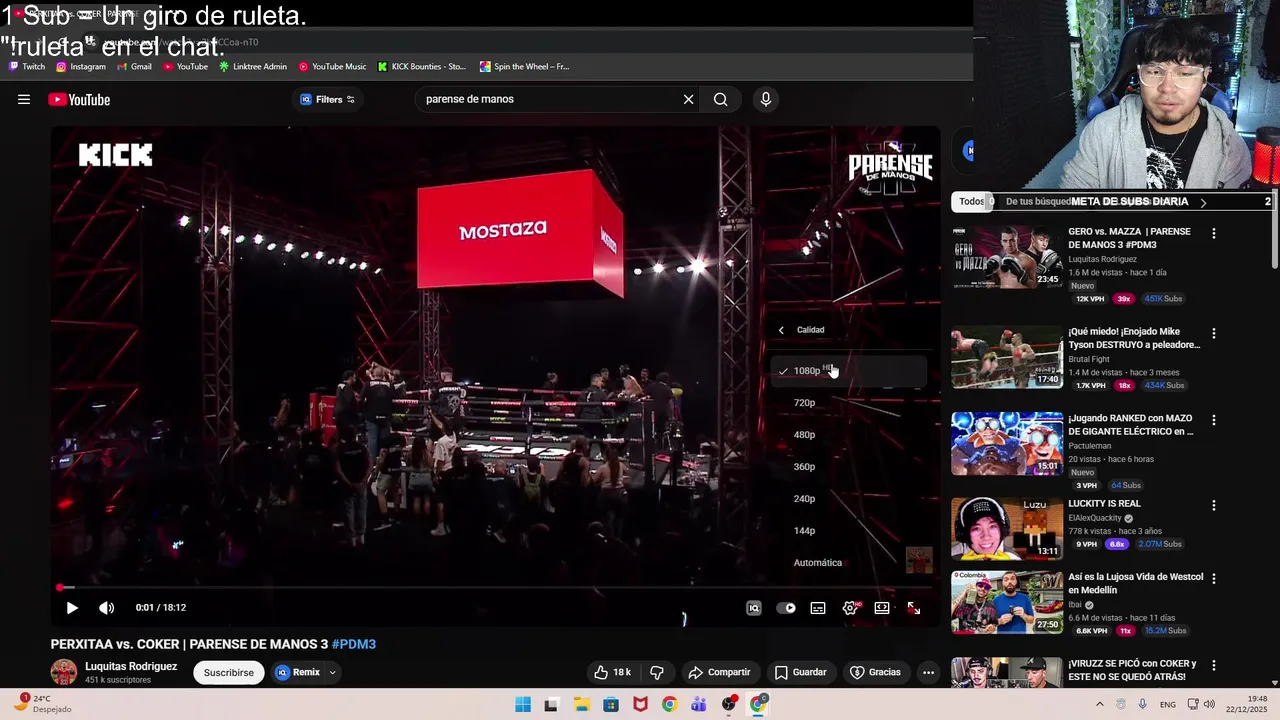Mute the video volume
The width and height of the screenshot is (1280, 720).
(x=107, y=608)
